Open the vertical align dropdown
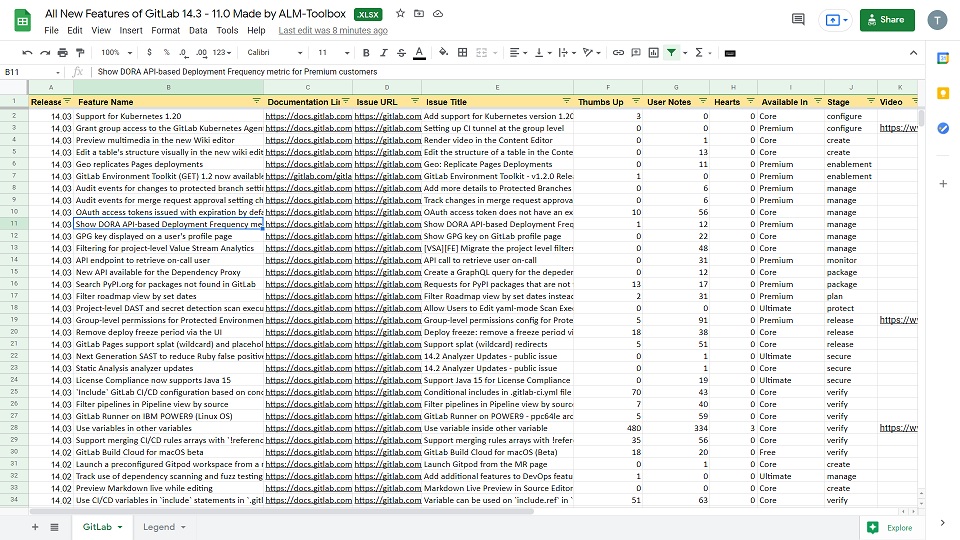This screenshot has height=540, width=960. pos(542,53)
